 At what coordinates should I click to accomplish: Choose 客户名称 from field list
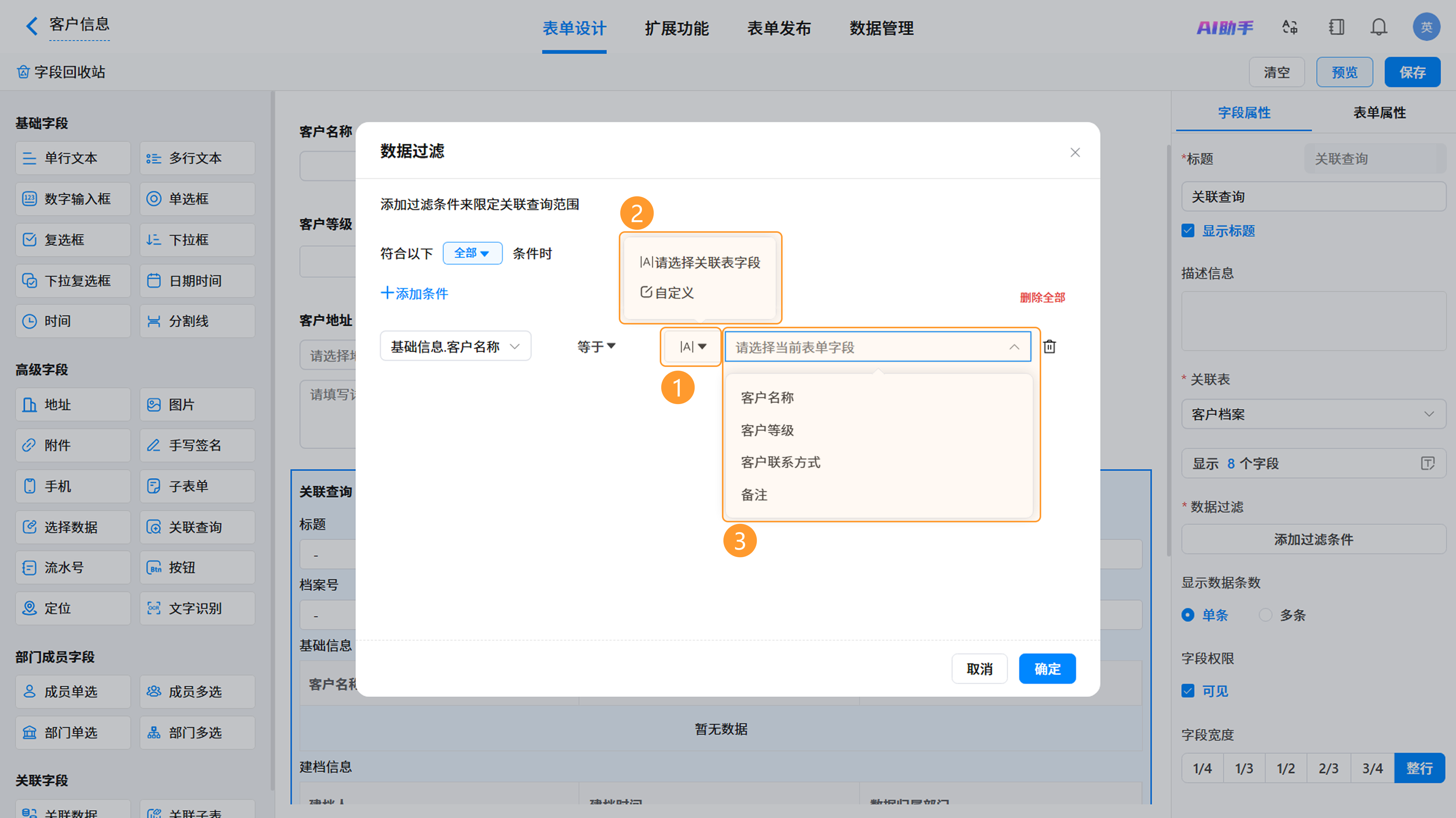click(767, 397)
